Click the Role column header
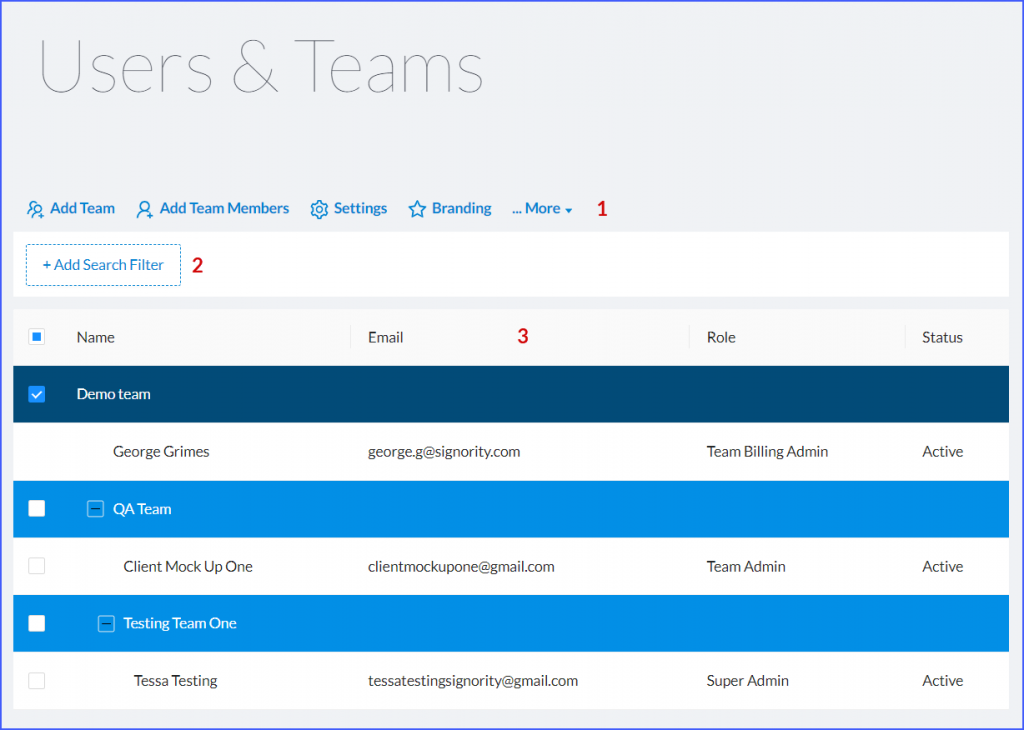This screenshot has height=730, width=1024. [721, 337]
